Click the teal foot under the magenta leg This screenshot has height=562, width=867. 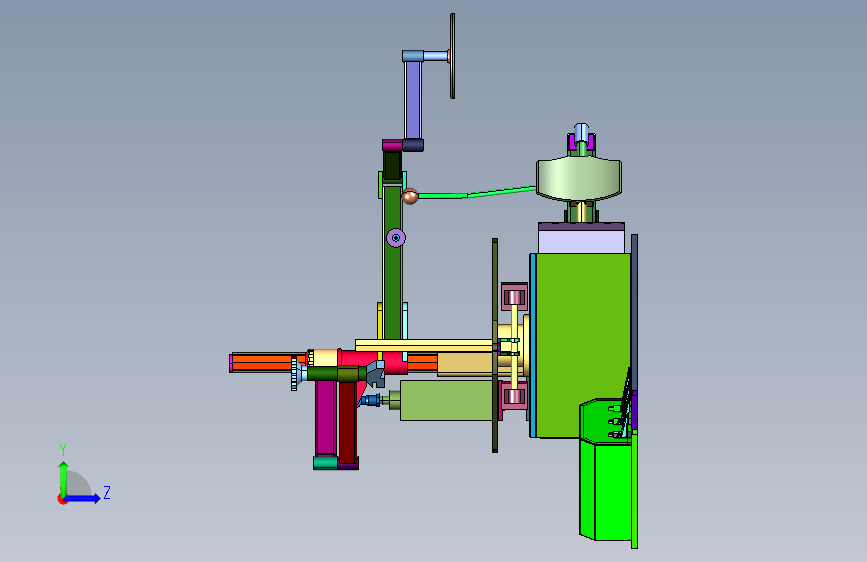coord(325,462)
